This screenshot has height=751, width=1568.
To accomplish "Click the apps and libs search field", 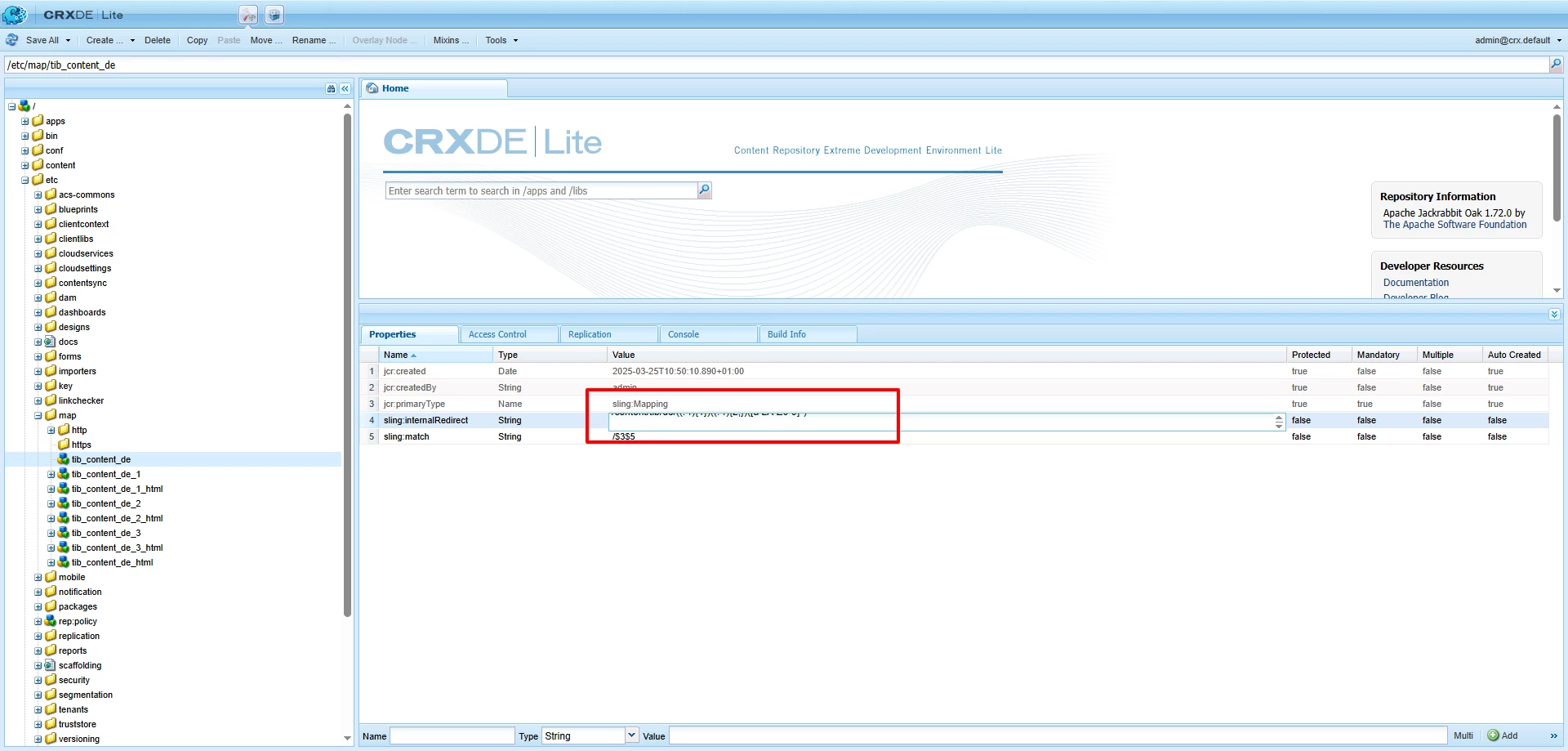I will 541,190.
